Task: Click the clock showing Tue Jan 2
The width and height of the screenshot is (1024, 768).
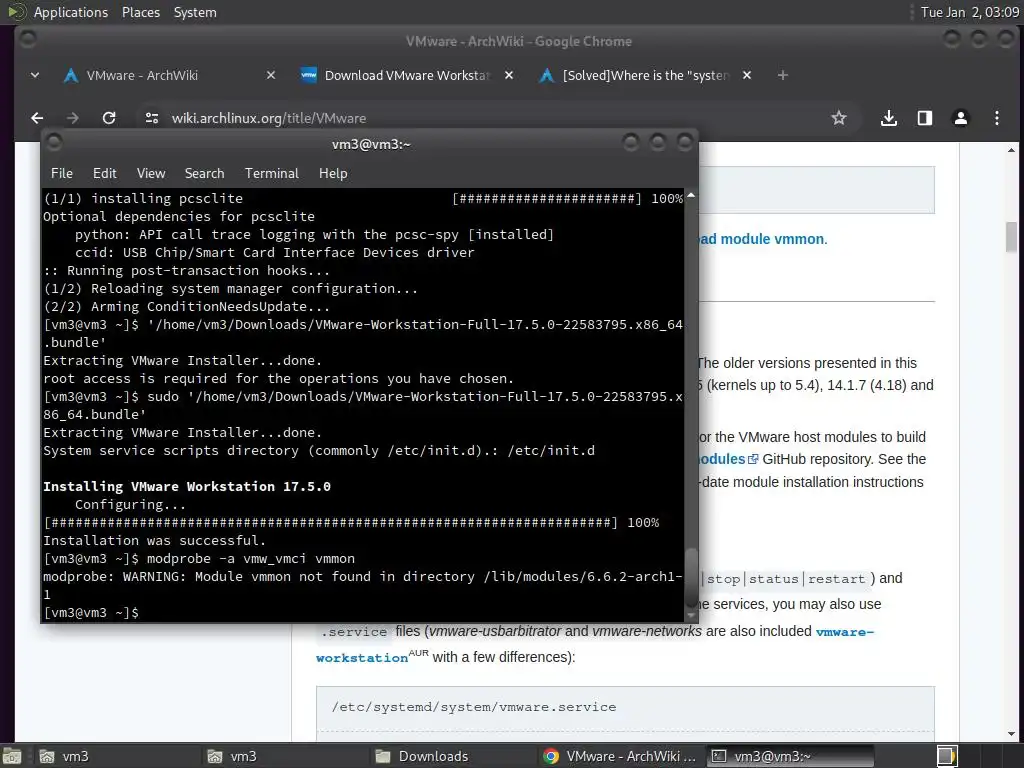Action: pyautogui.click(x=970, y=12)
